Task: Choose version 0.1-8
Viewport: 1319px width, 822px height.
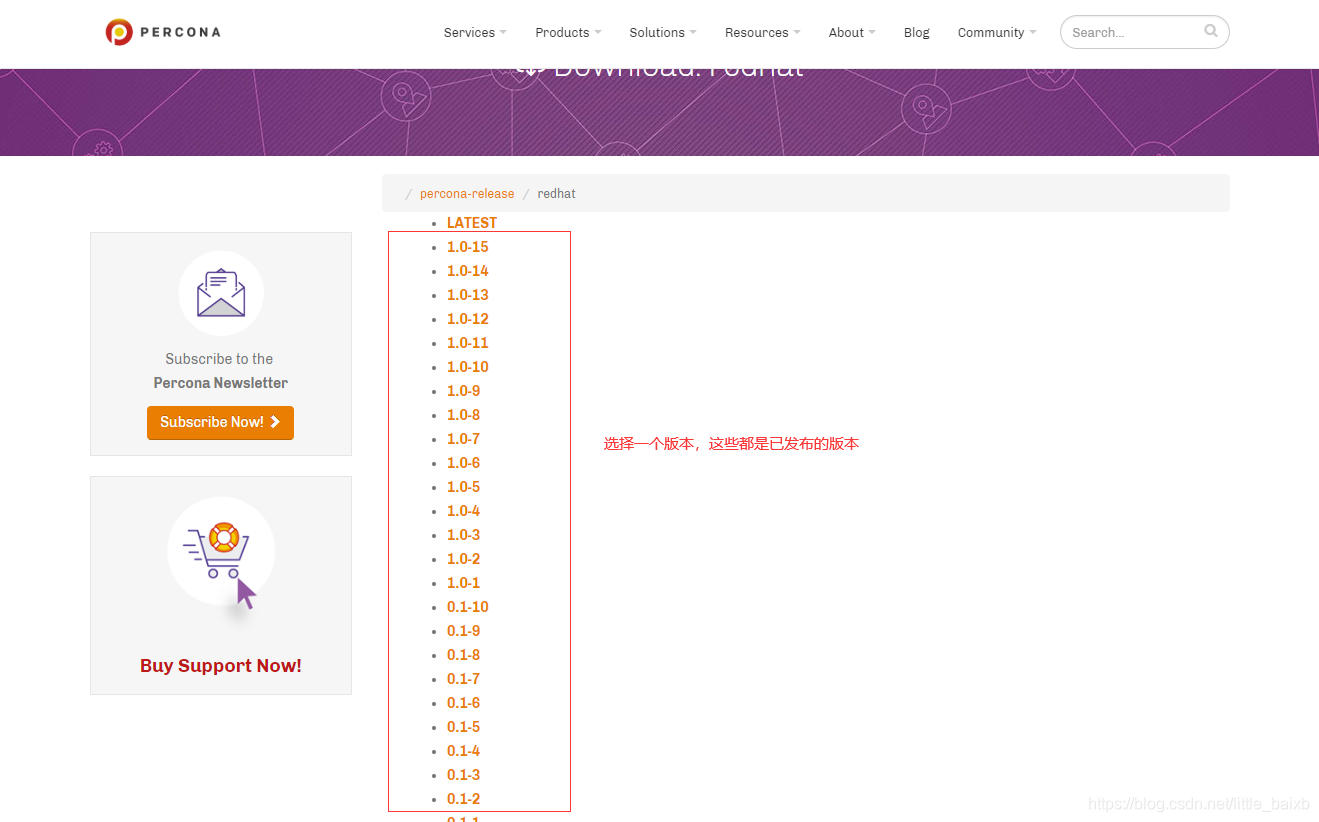Action: tap(464, 655)
